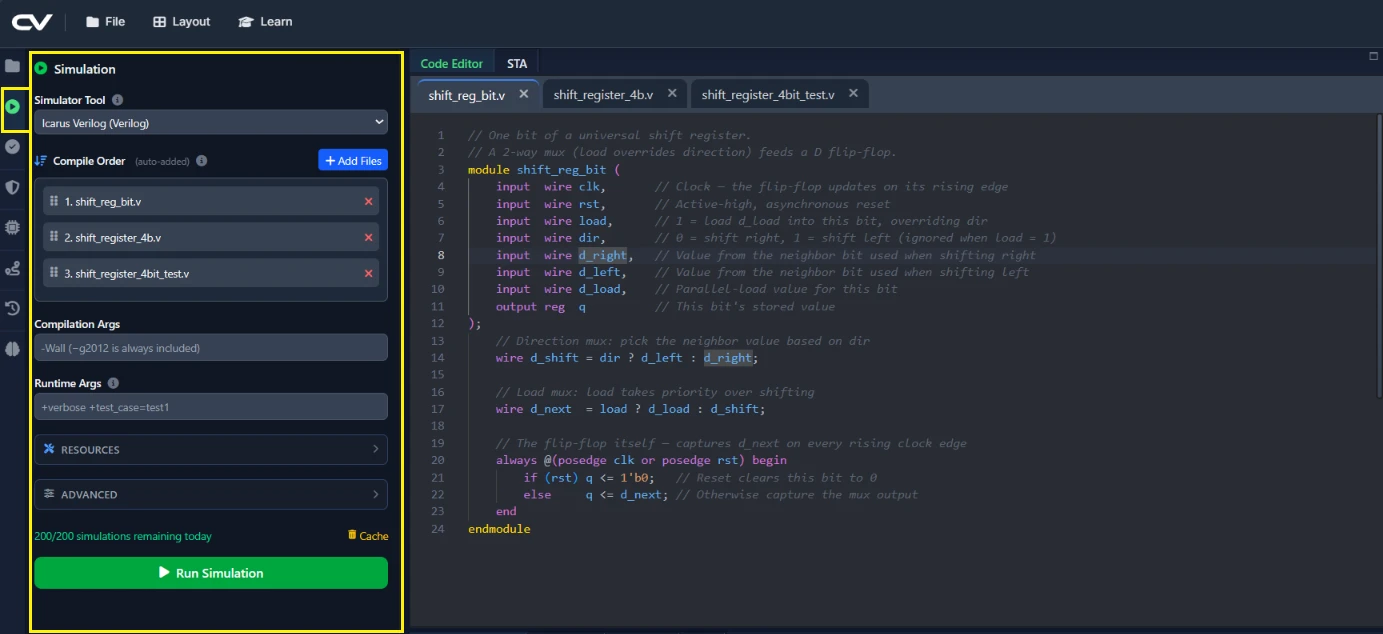Click endmodule keyword in code
Screen dimensions: 1383x634
[x=499, y=528]
